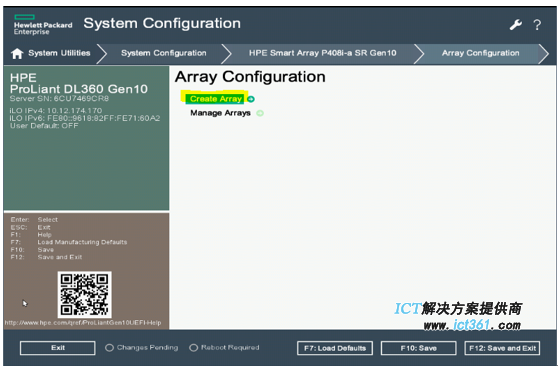Select F12: Save and Exit key hint

(x=46, y=257)
